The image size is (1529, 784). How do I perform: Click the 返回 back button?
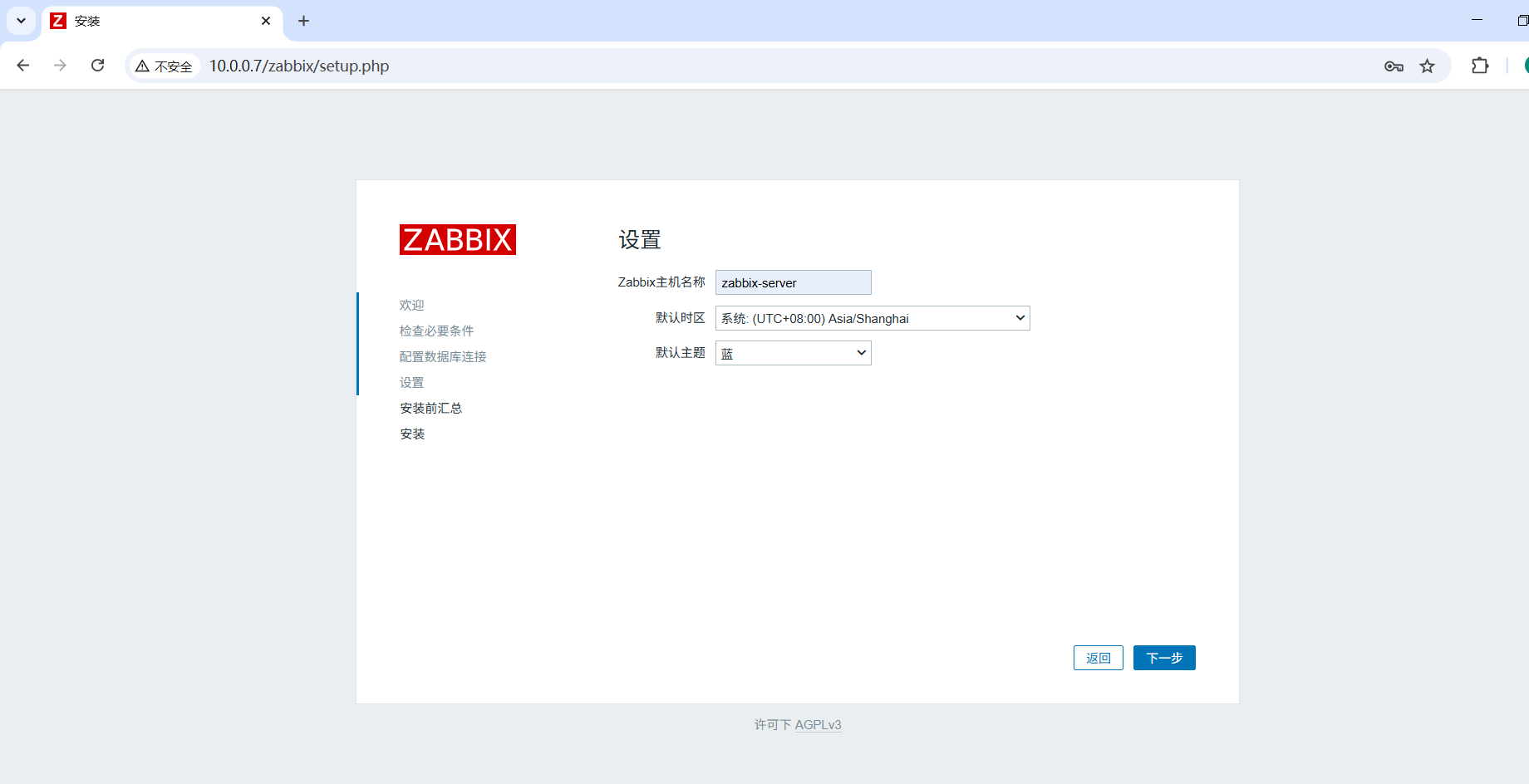[x=1099, y=658]
